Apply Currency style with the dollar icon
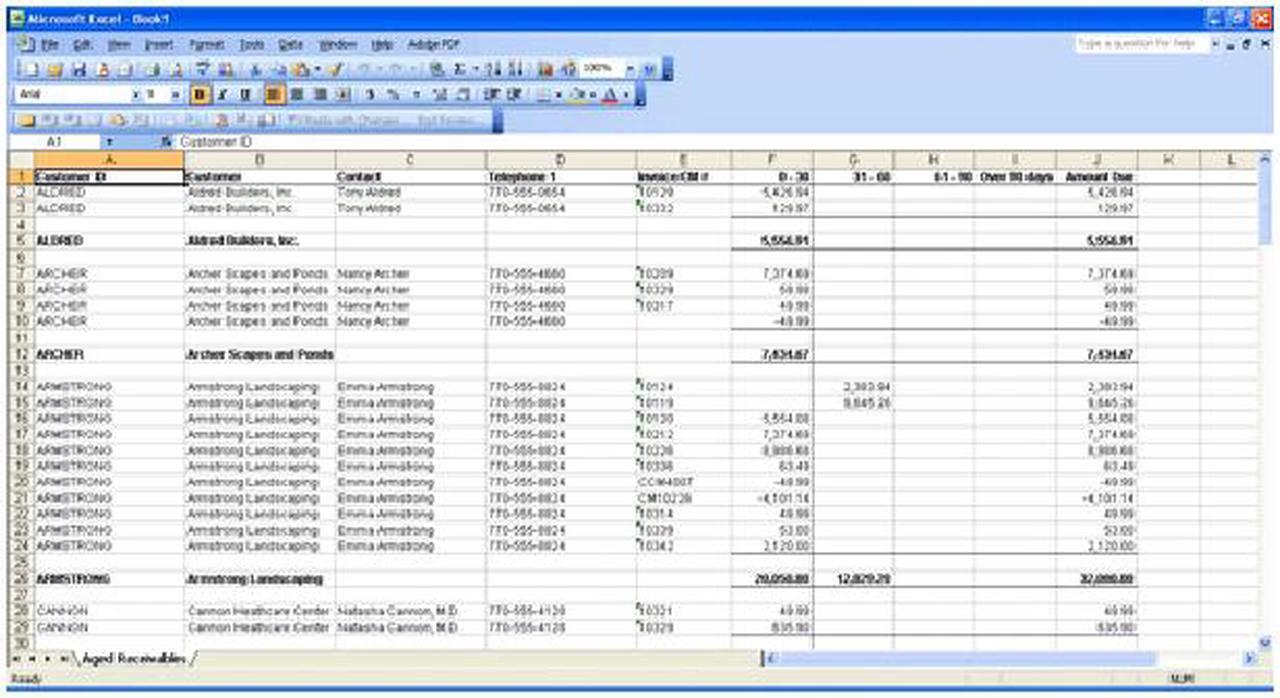The height and width of the screenshot is (698, 1280). point(370,95)
